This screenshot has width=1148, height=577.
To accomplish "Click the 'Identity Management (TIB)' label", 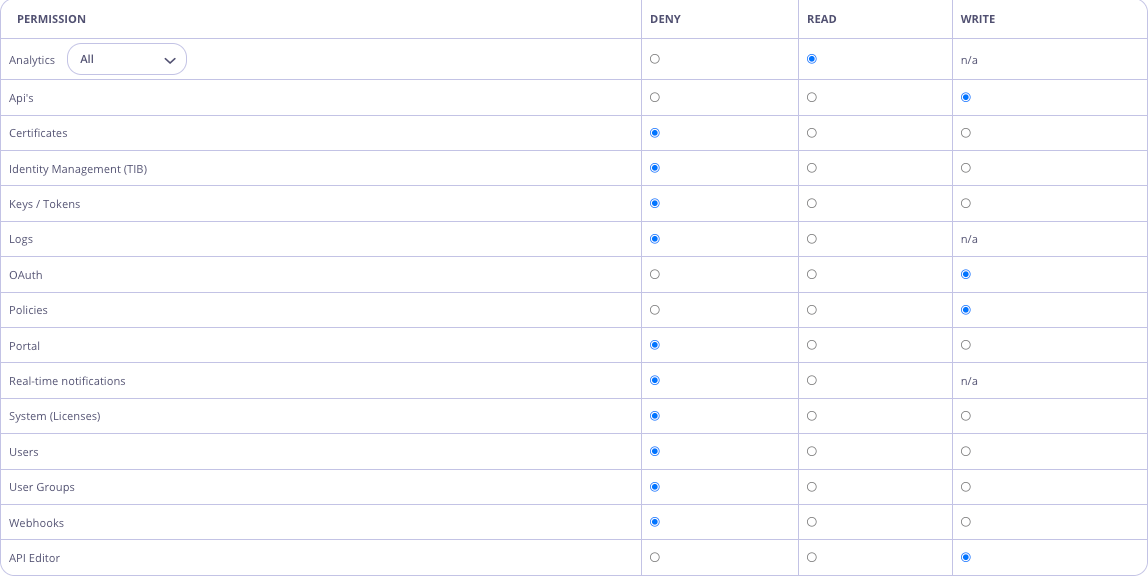I will click(x=78, y=169).
